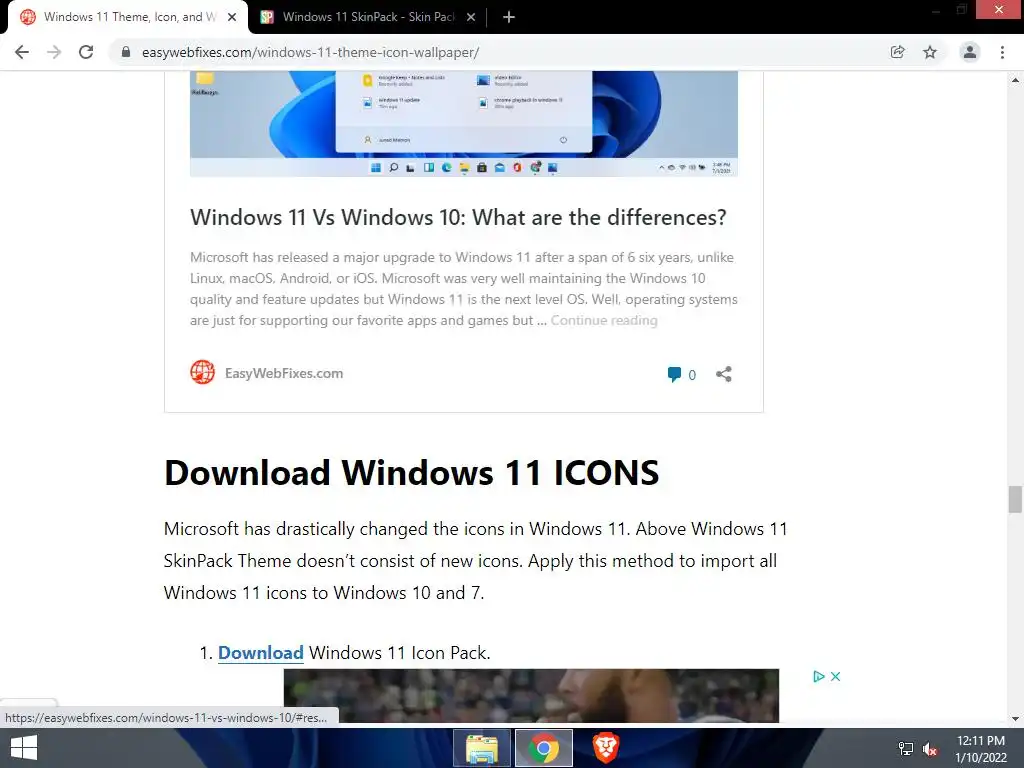The image size is (1024, 768).
Task: Close the Windows 11 SkinPack tab
Action: coord(471,17)
